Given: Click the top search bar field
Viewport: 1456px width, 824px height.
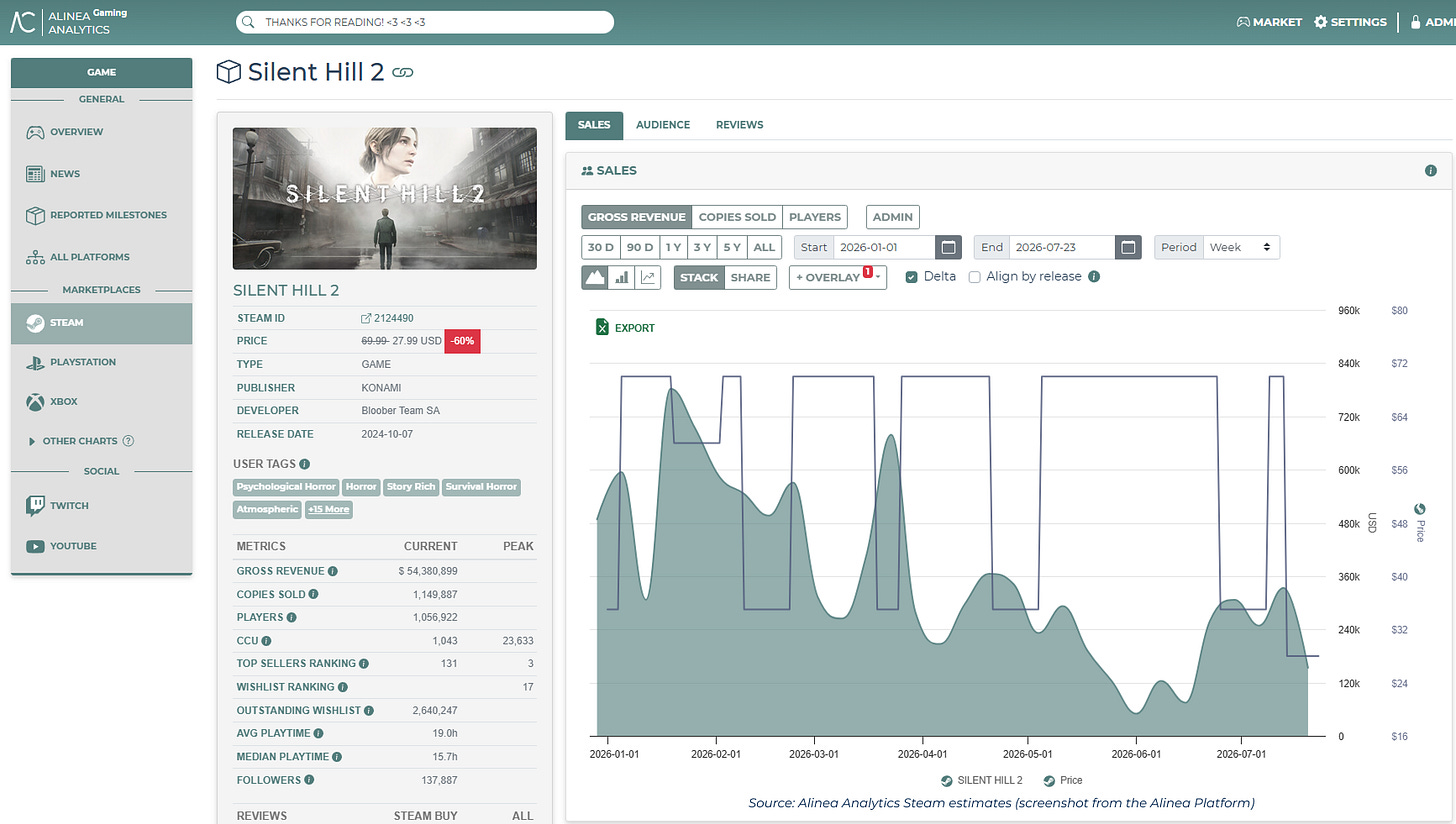Looking at the screenshot, I should (x=424, y=22).
